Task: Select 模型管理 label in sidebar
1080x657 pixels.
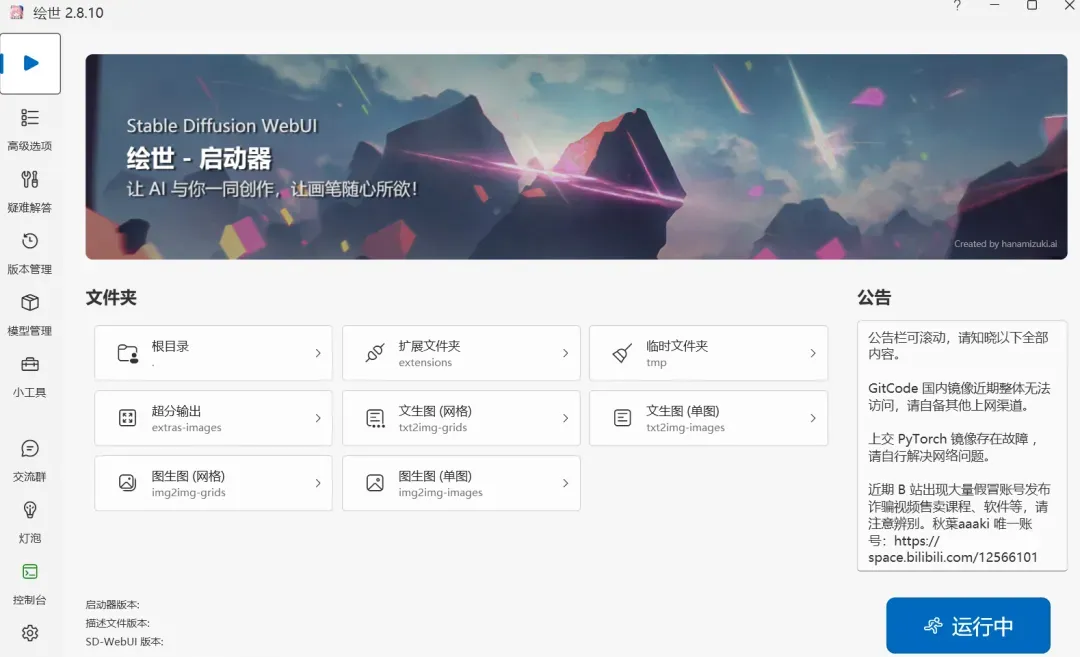Action: click(30, 331)
